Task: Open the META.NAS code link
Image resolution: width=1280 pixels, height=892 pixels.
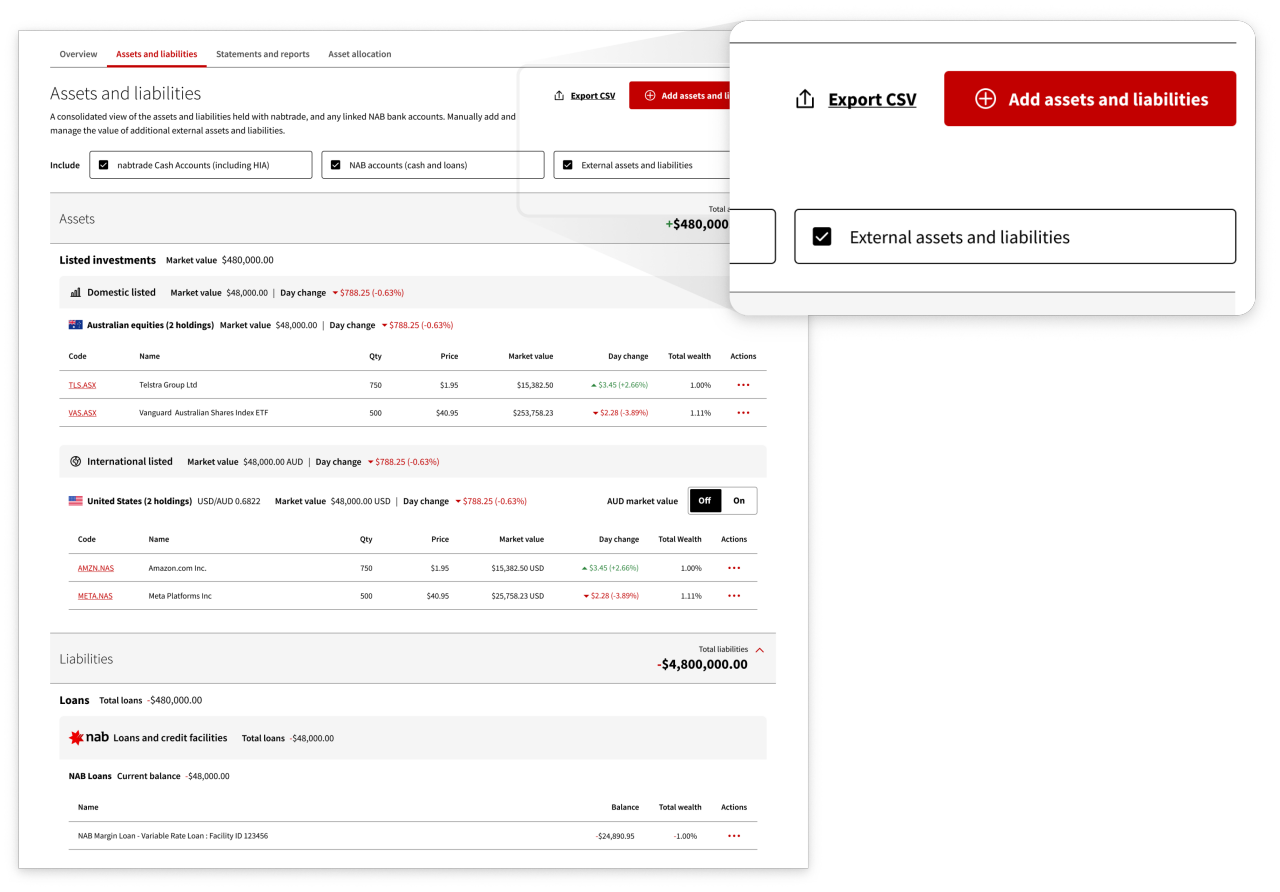Action: (95, 596)
